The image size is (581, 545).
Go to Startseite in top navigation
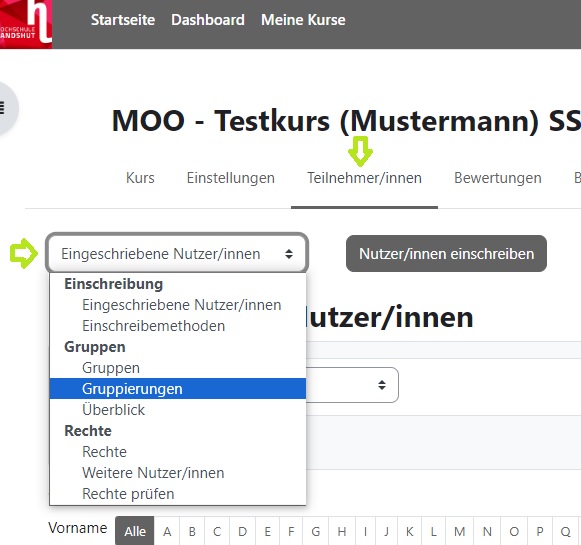123,20
